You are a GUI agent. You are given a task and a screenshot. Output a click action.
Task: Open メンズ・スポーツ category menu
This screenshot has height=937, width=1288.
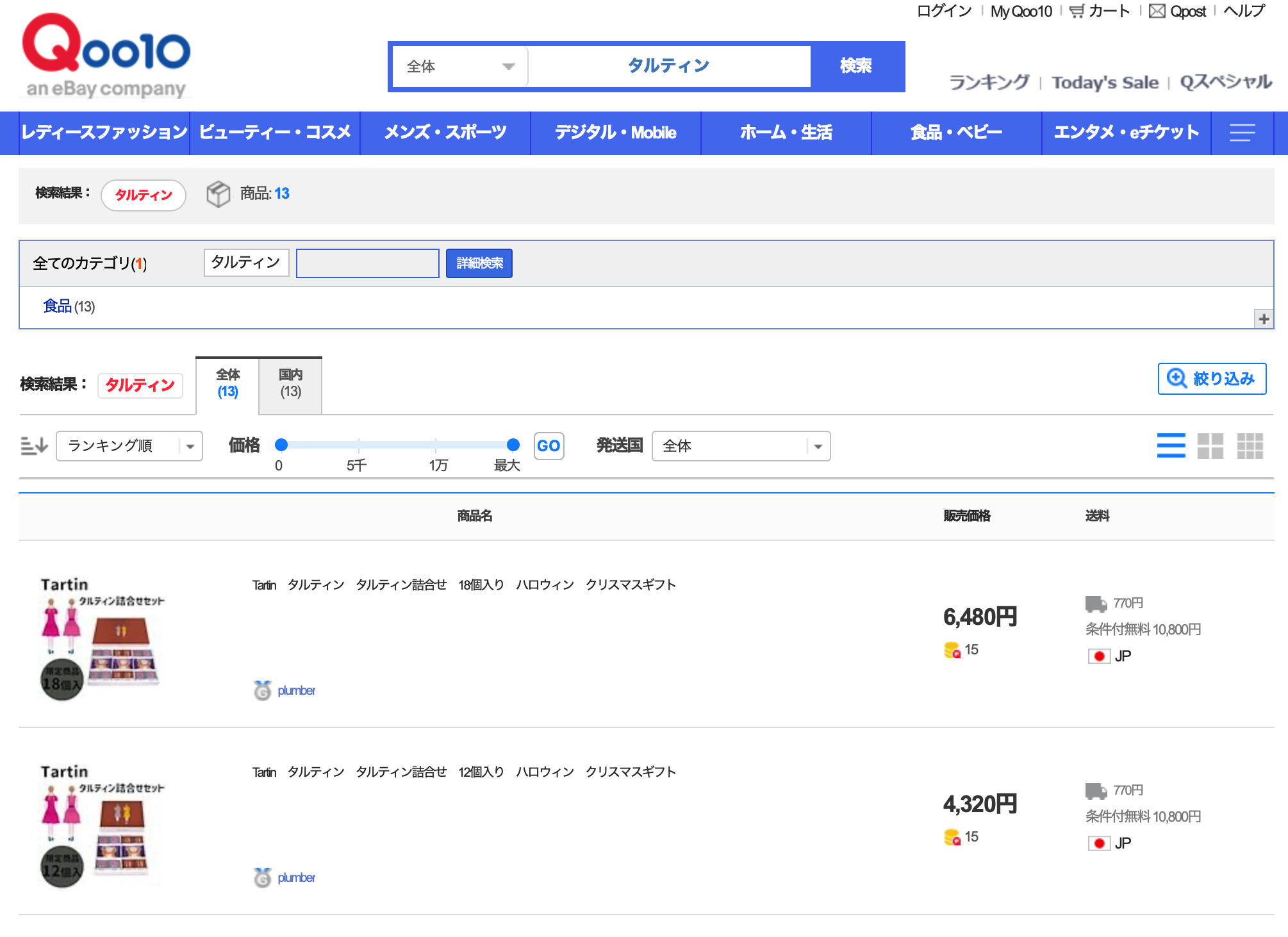pyautogui.click(x=445, y=133)
